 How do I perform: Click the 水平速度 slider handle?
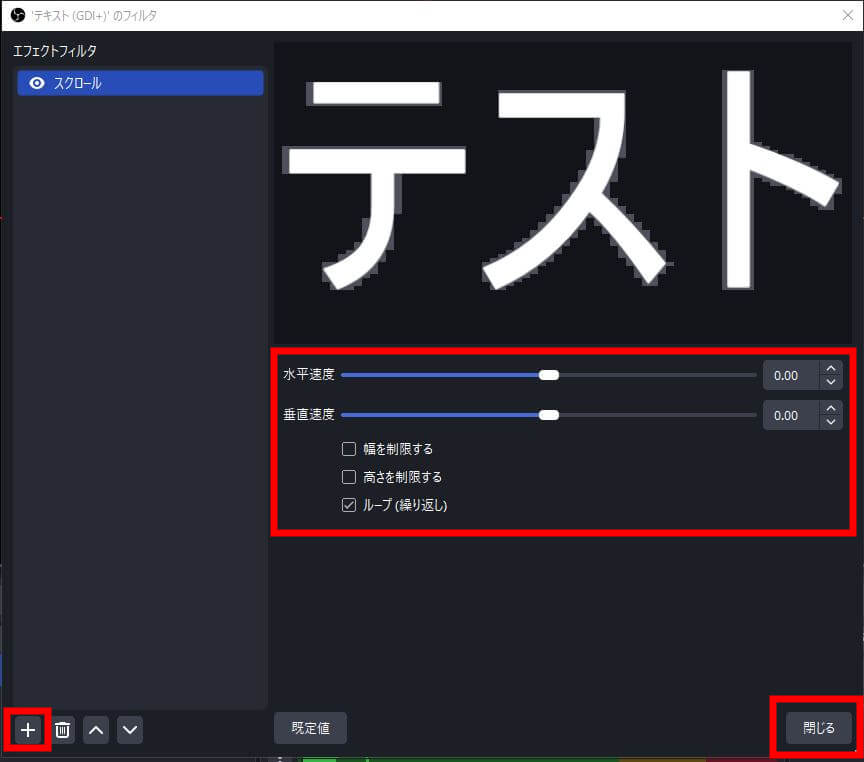[549, 375]
